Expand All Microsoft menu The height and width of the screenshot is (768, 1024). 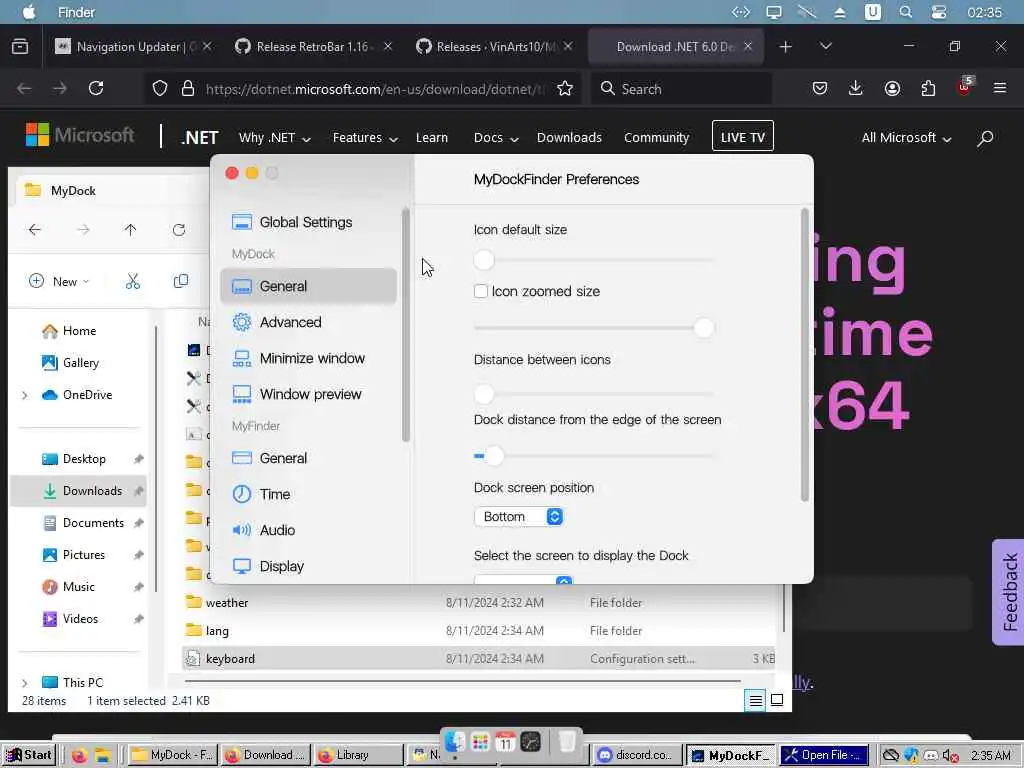(906, 138)
